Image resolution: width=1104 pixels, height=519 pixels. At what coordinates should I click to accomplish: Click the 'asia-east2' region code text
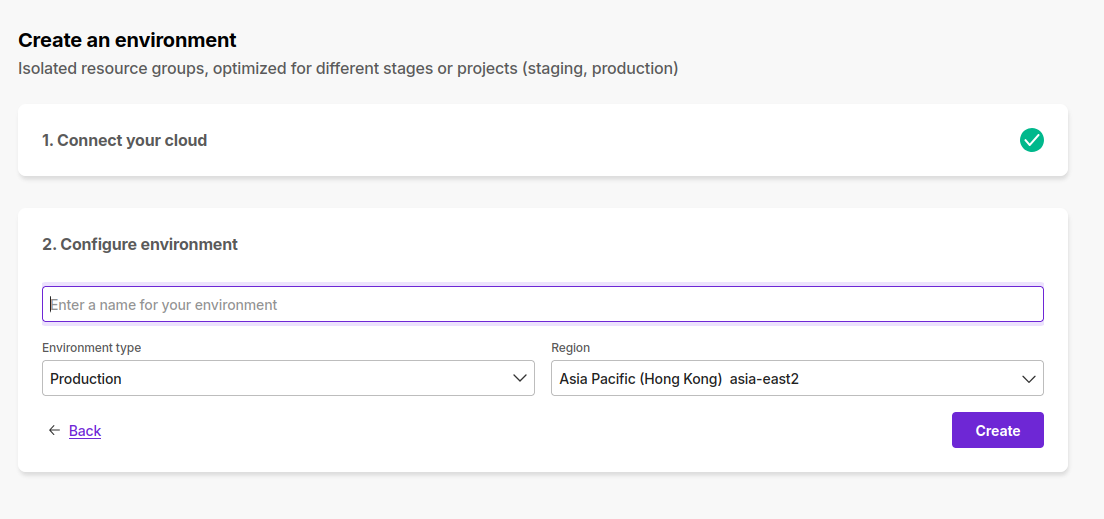(x=764, y=379)
